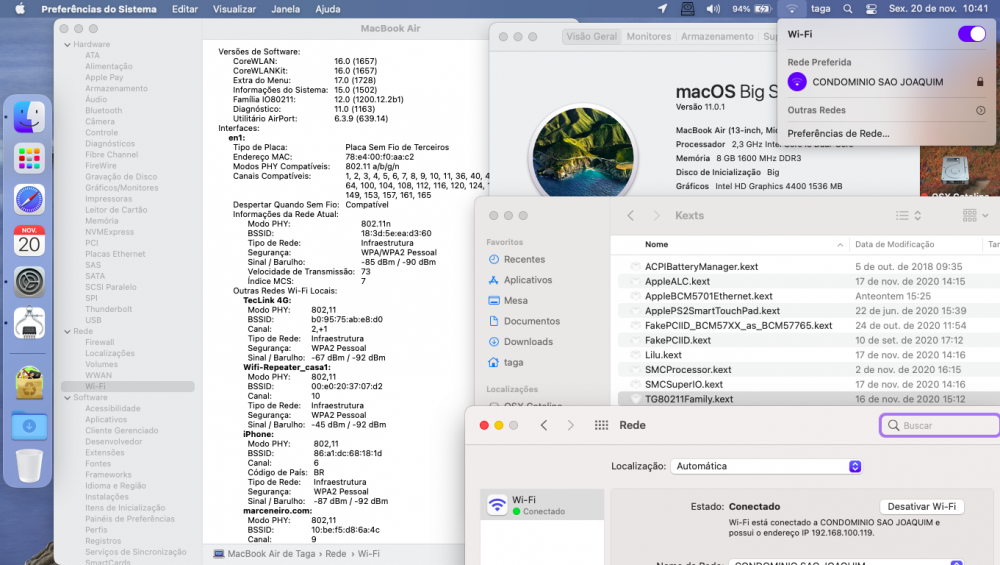Image resolution: width=1000 pixels, height=565 pixels.
Task: Show all preferences grid in Rede window
Action: coord(601,425)
